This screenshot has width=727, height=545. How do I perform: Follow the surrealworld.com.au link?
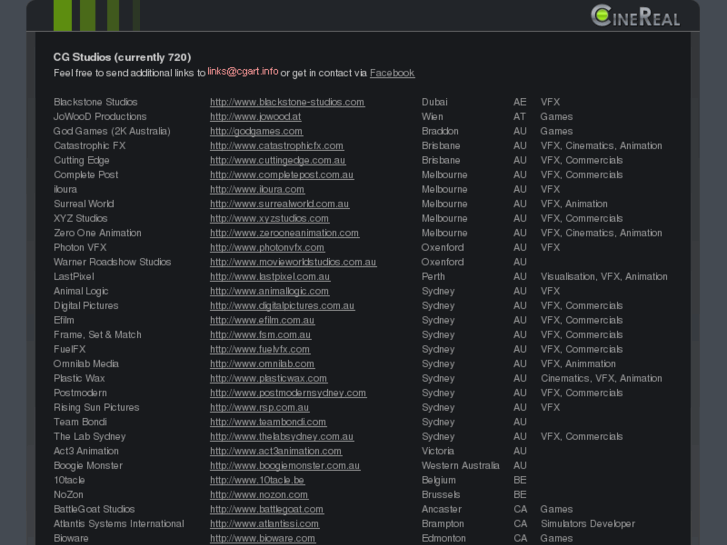[280, 204]
